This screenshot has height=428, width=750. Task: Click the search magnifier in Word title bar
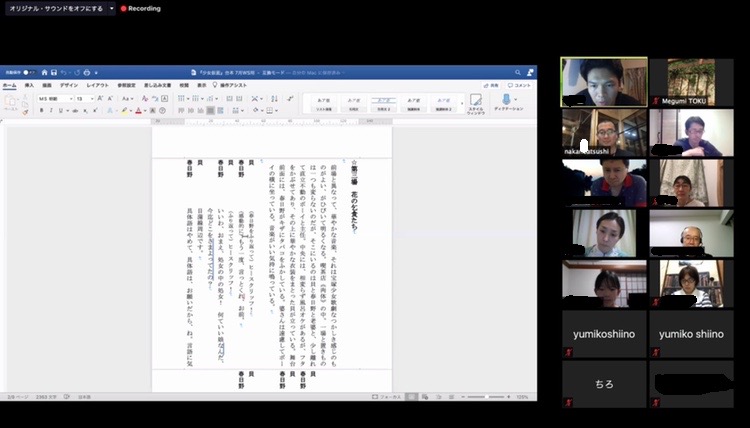tap(517, 72)
